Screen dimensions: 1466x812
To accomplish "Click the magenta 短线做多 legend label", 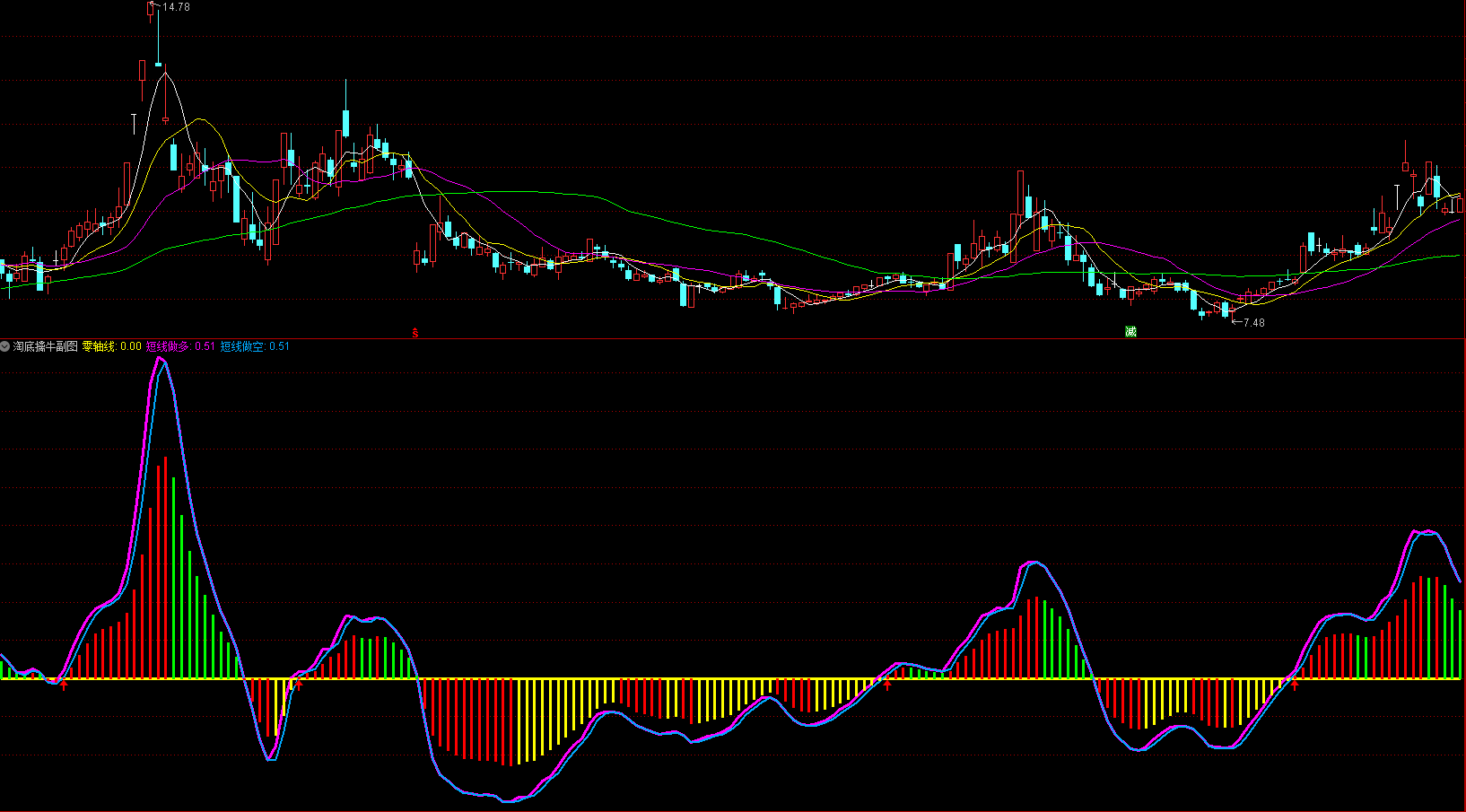I will point(168,346).
